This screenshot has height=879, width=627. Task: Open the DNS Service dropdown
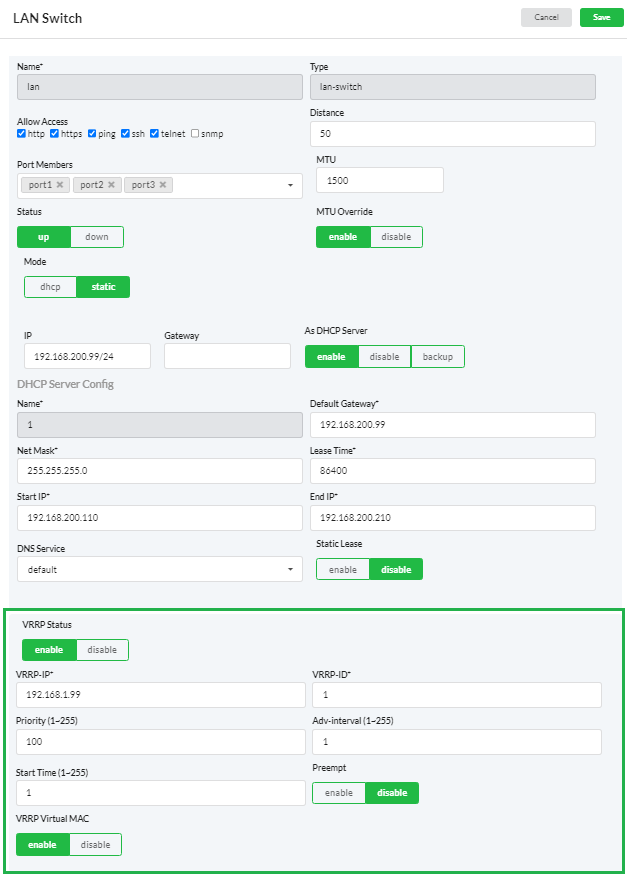[291, 568]
